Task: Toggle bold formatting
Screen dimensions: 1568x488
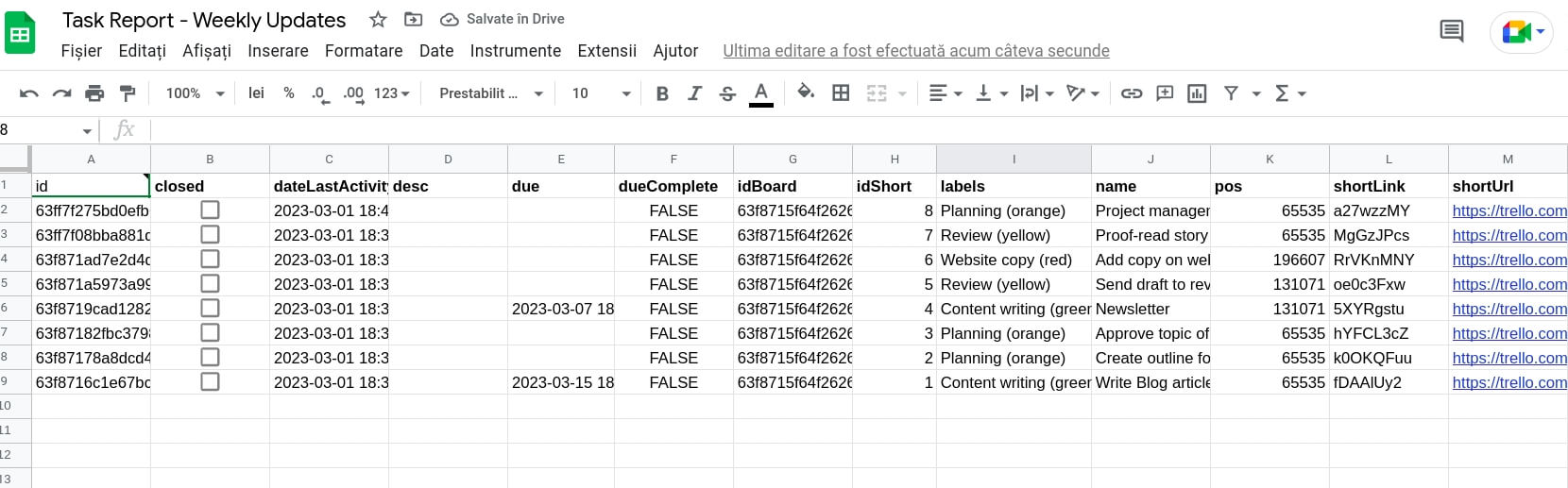Action: pos(662,93)
